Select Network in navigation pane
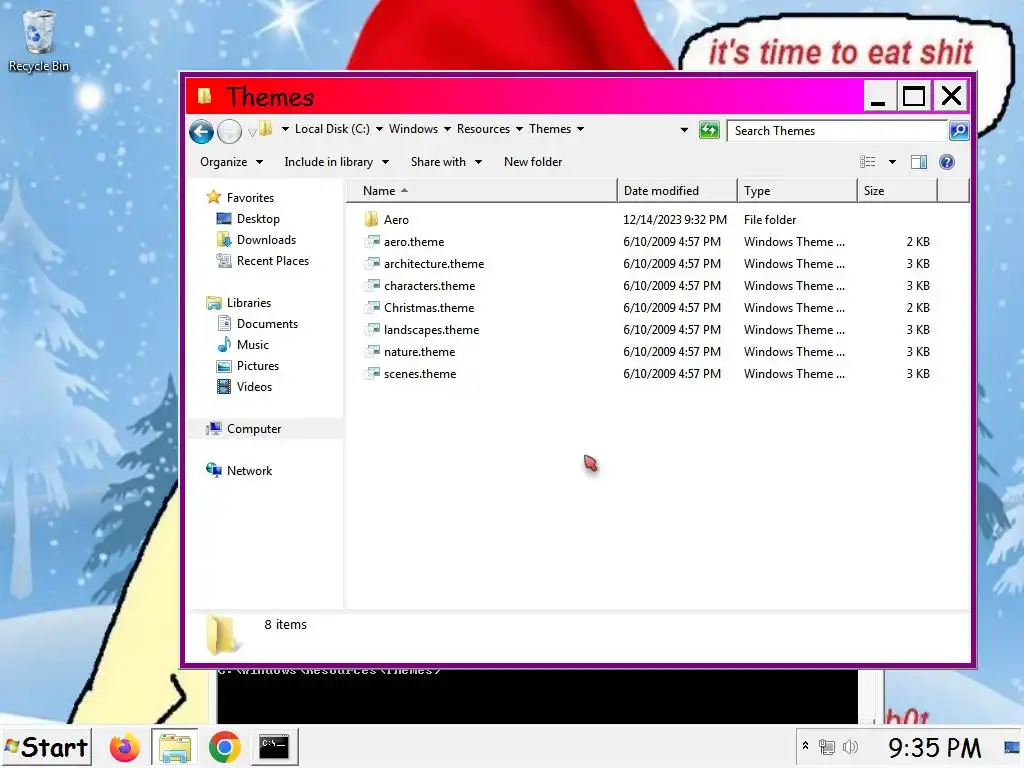The image size is (1024, 768). [x=238, y=470]
